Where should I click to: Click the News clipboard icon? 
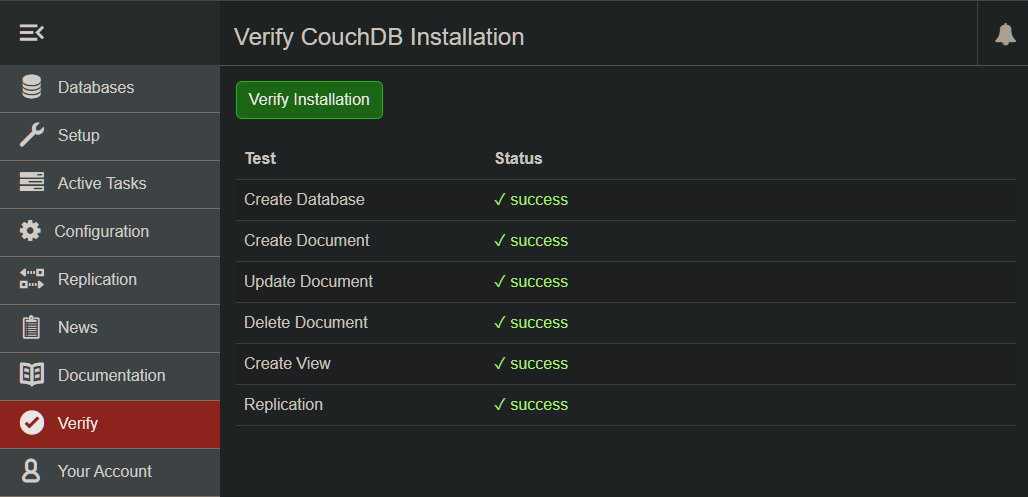pyautogui.click(x=32, y=327)
